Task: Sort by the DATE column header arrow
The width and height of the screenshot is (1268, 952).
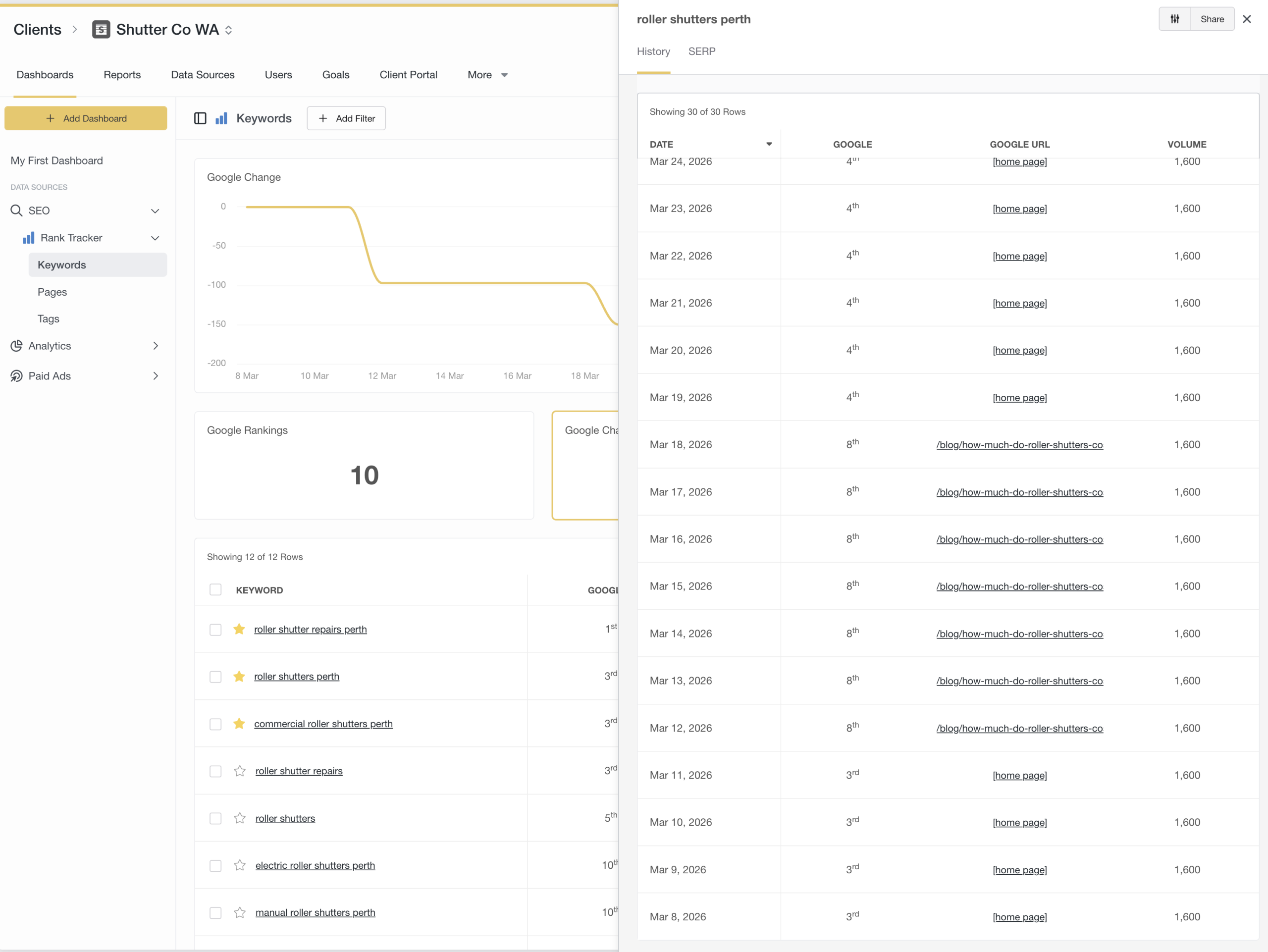Action: click(769, 145)
